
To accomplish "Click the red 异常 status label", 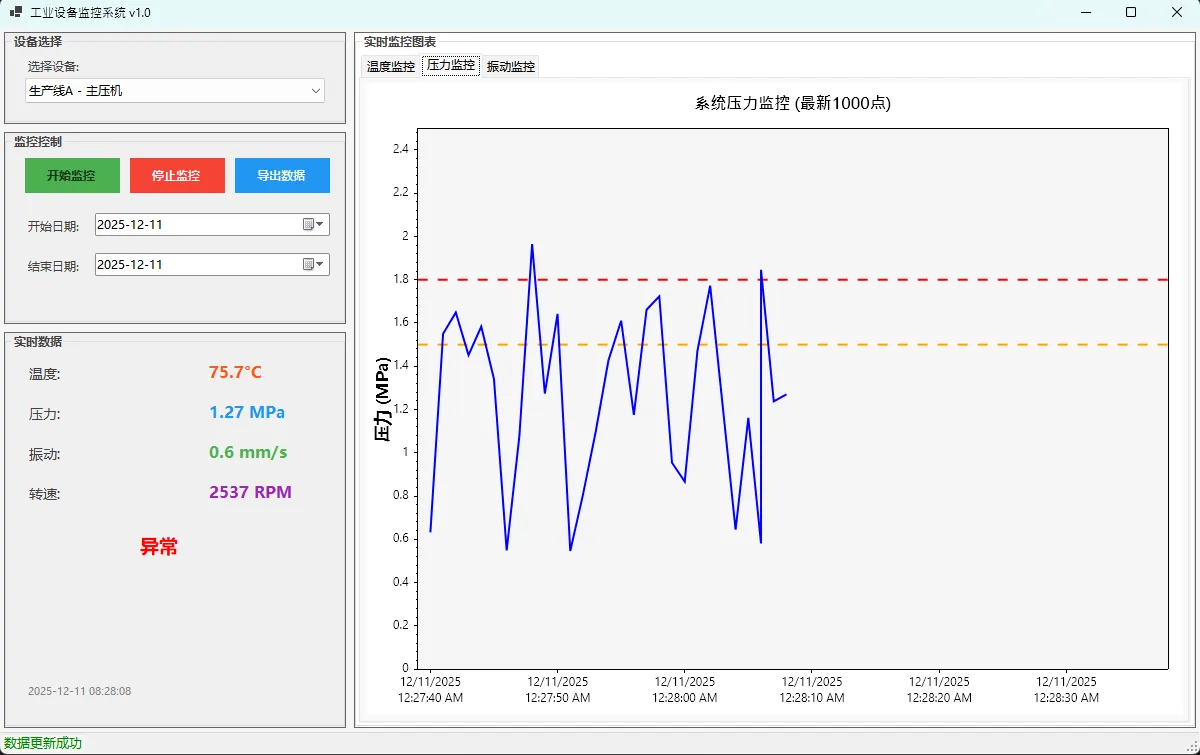I will point(158,547).
